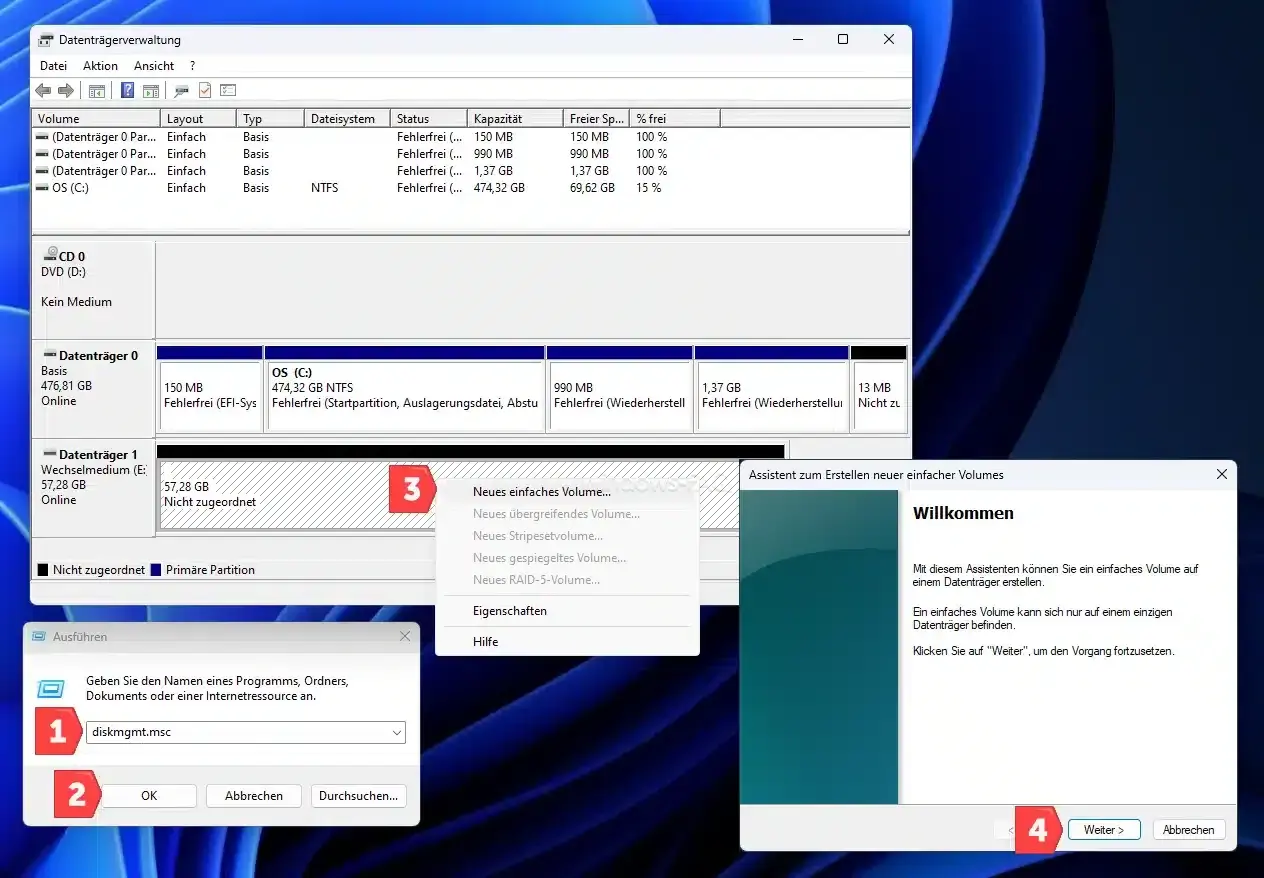Toggle the console tree pane toolbar icon

[97, 91]
